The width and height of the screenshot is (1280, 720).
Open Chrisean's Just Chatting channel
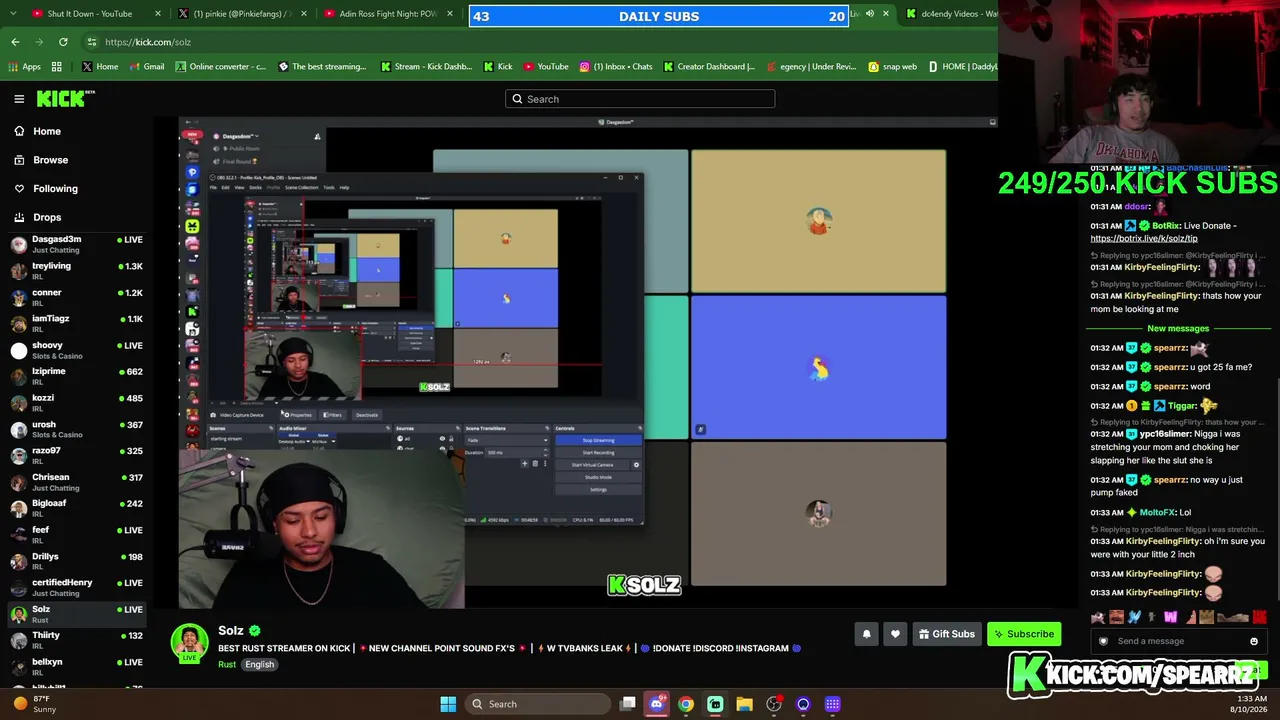pyautogui.click(x=76, y=482)
